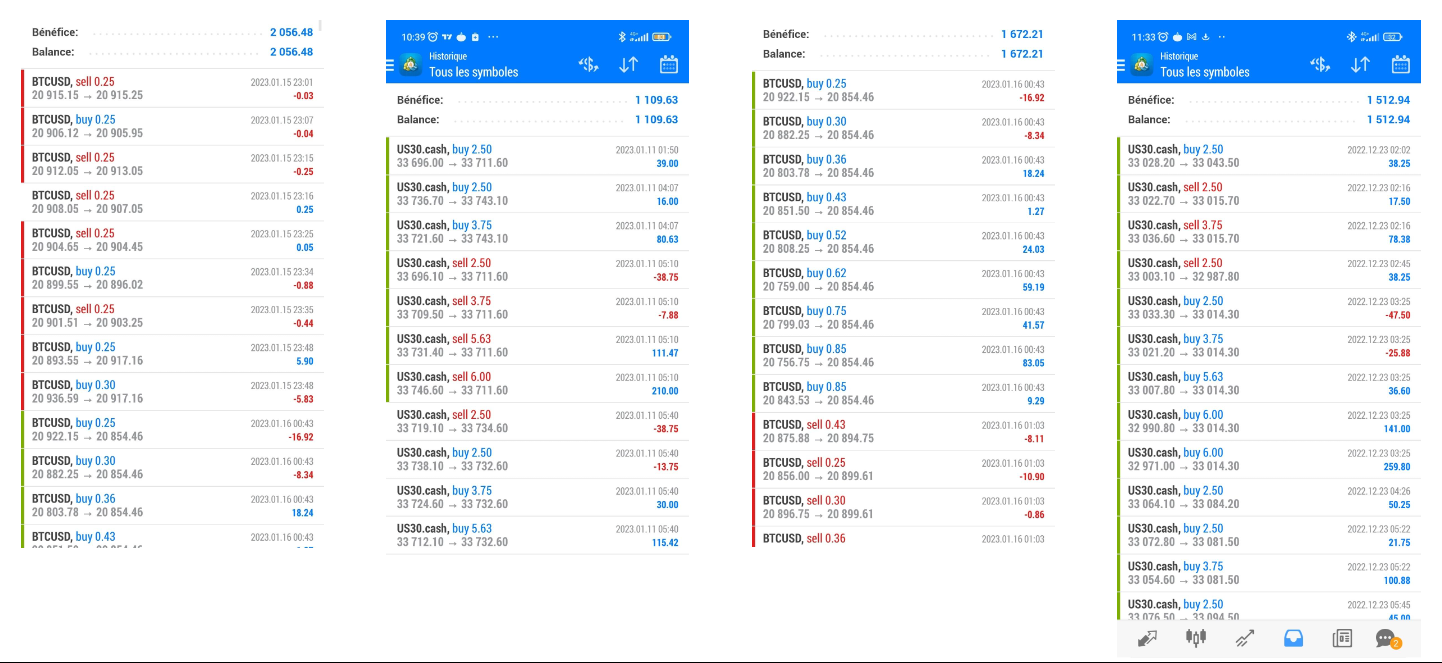
Task: Open the blue Mailbox inbox icon
Action: (1293, 638)
